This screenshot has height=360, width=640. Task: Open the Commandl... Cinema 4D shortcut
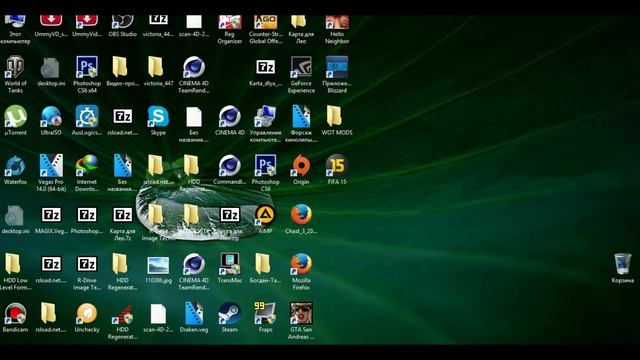click(230, 166)
